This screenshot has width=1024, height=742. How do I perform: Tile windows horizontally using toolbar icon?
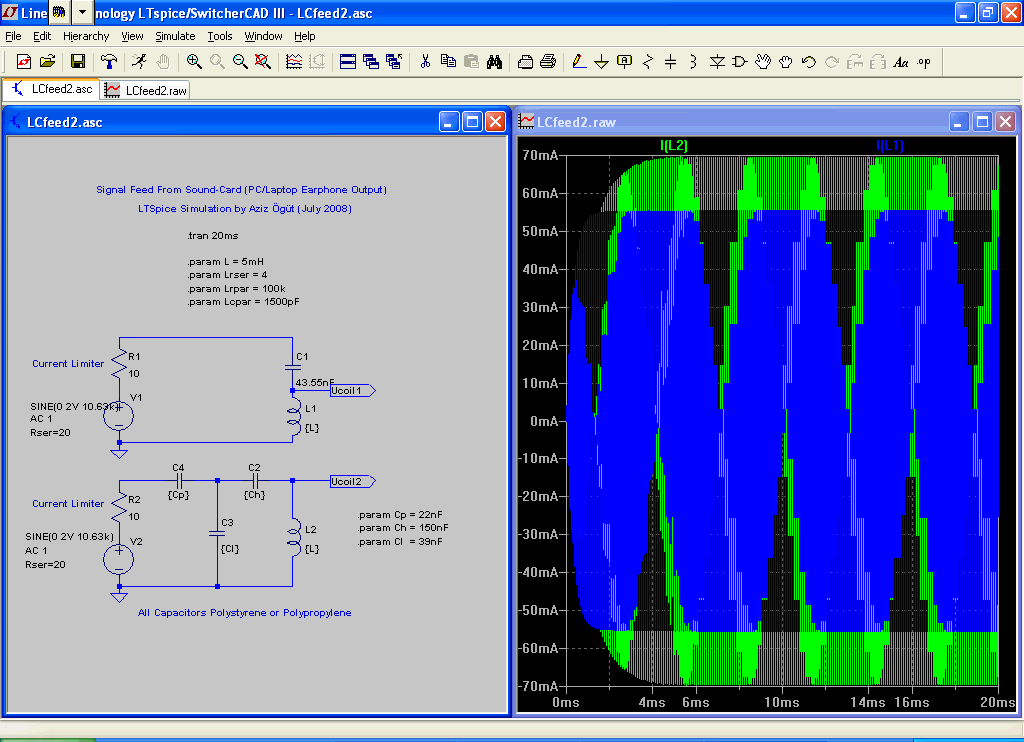(348, 61)
